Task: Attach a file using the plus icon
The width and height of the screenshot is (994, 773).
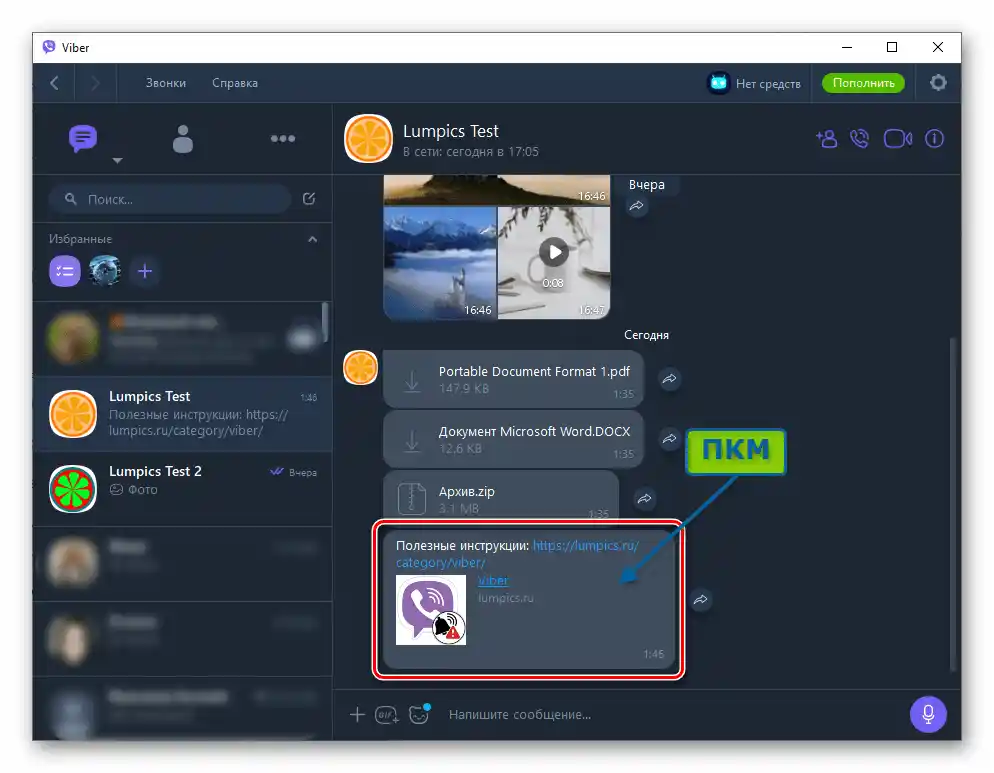Action: tap(357, 714)
